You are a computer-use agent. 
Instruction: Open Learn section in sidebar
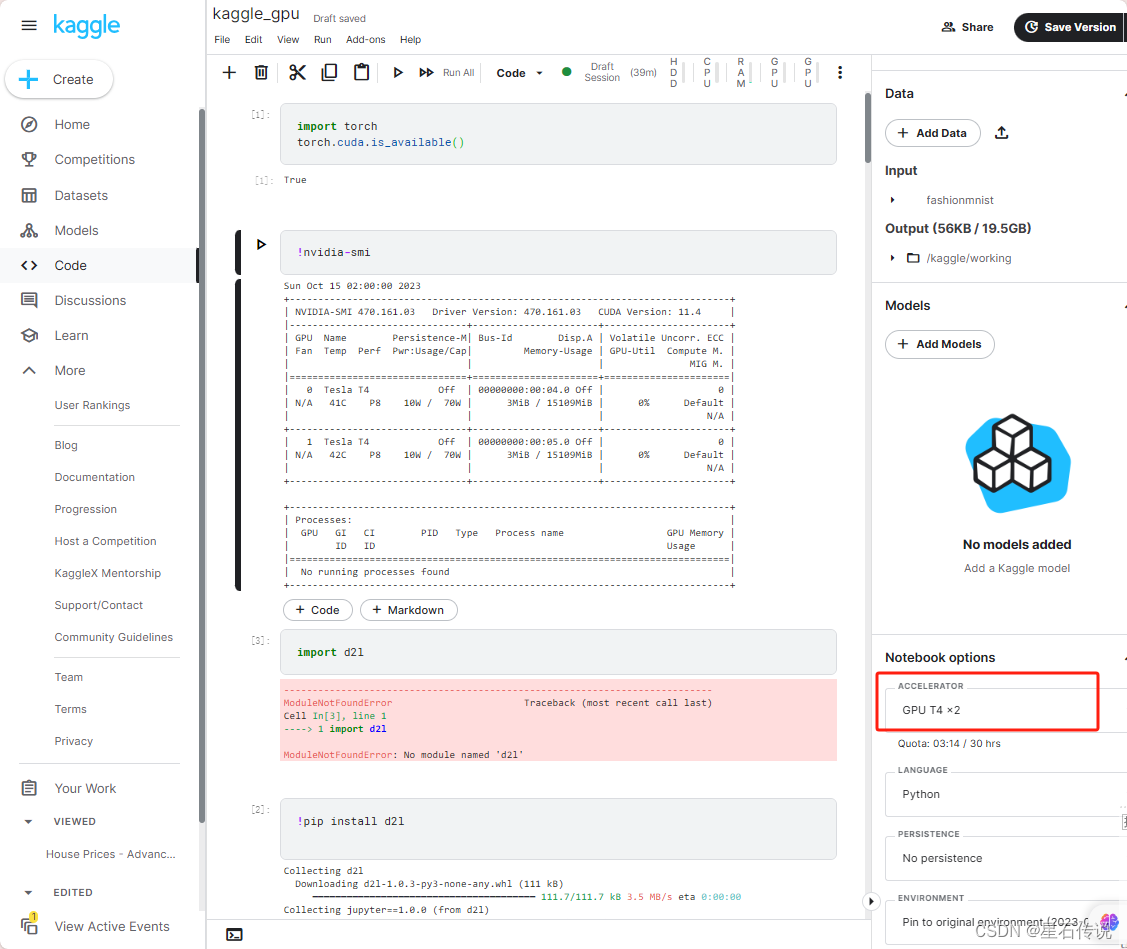[x=71, y=336]
